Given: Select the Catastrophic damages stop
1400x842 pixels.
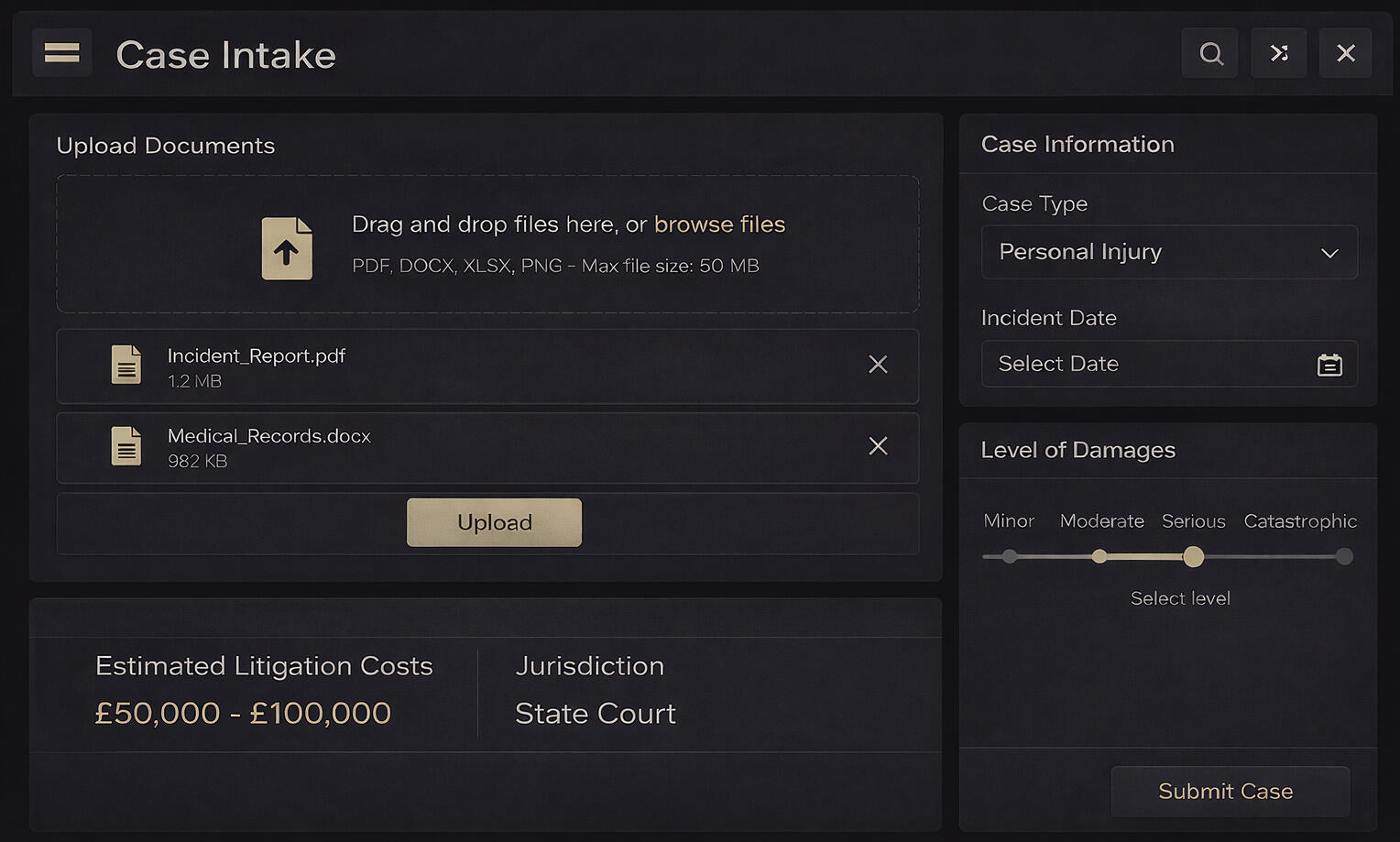Looking at the screenshot, I should pos(1344,556).
